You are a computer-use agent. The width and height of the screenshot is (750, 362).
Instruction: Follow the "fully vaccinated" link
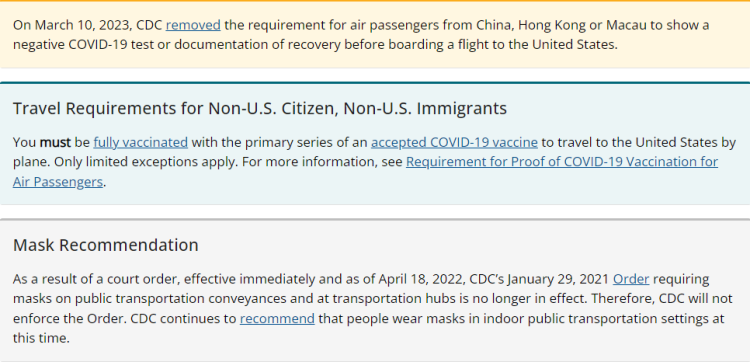tap(141, 143)
